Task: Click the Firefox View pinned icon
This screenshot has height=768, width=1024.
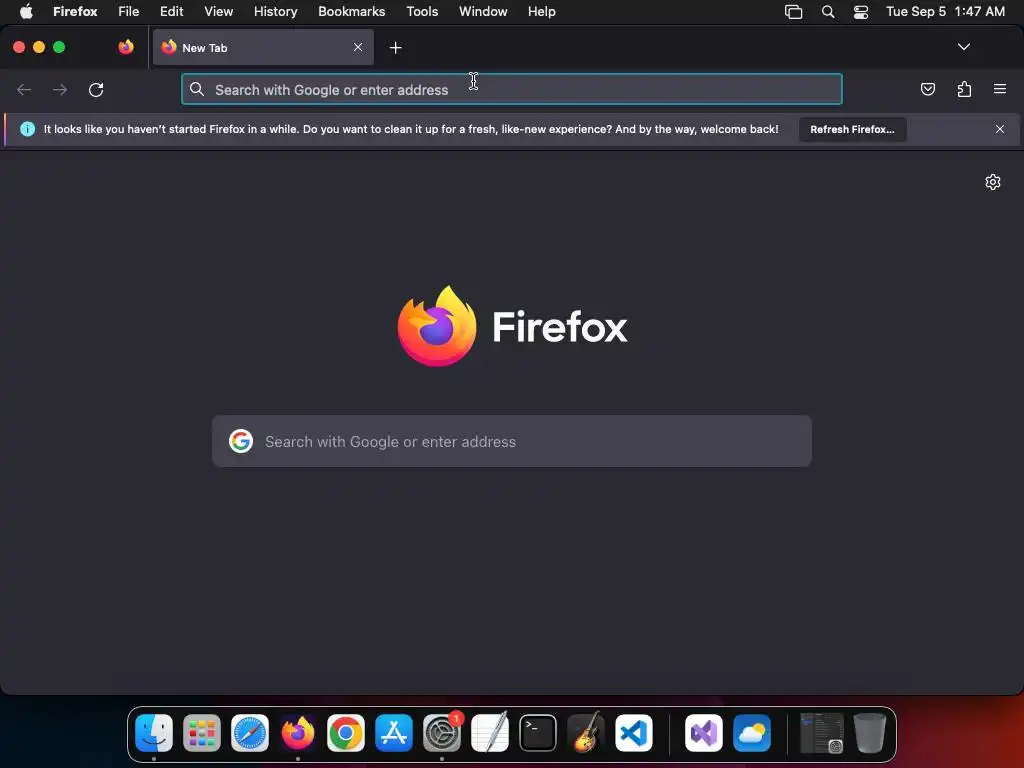Action: 126,47
